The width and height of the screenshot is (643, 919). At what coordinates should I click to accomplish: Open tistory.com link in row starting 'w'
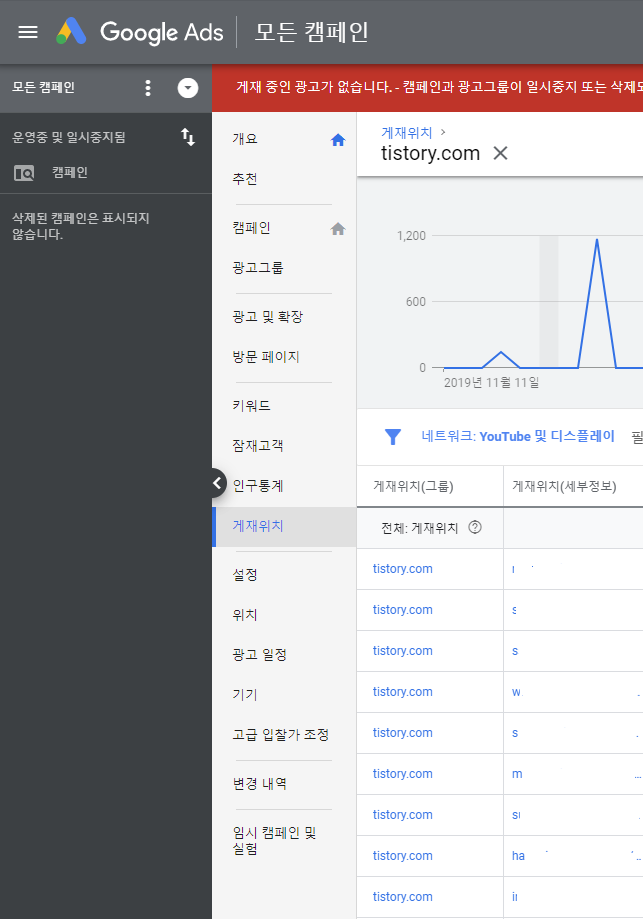pos(403,692)
